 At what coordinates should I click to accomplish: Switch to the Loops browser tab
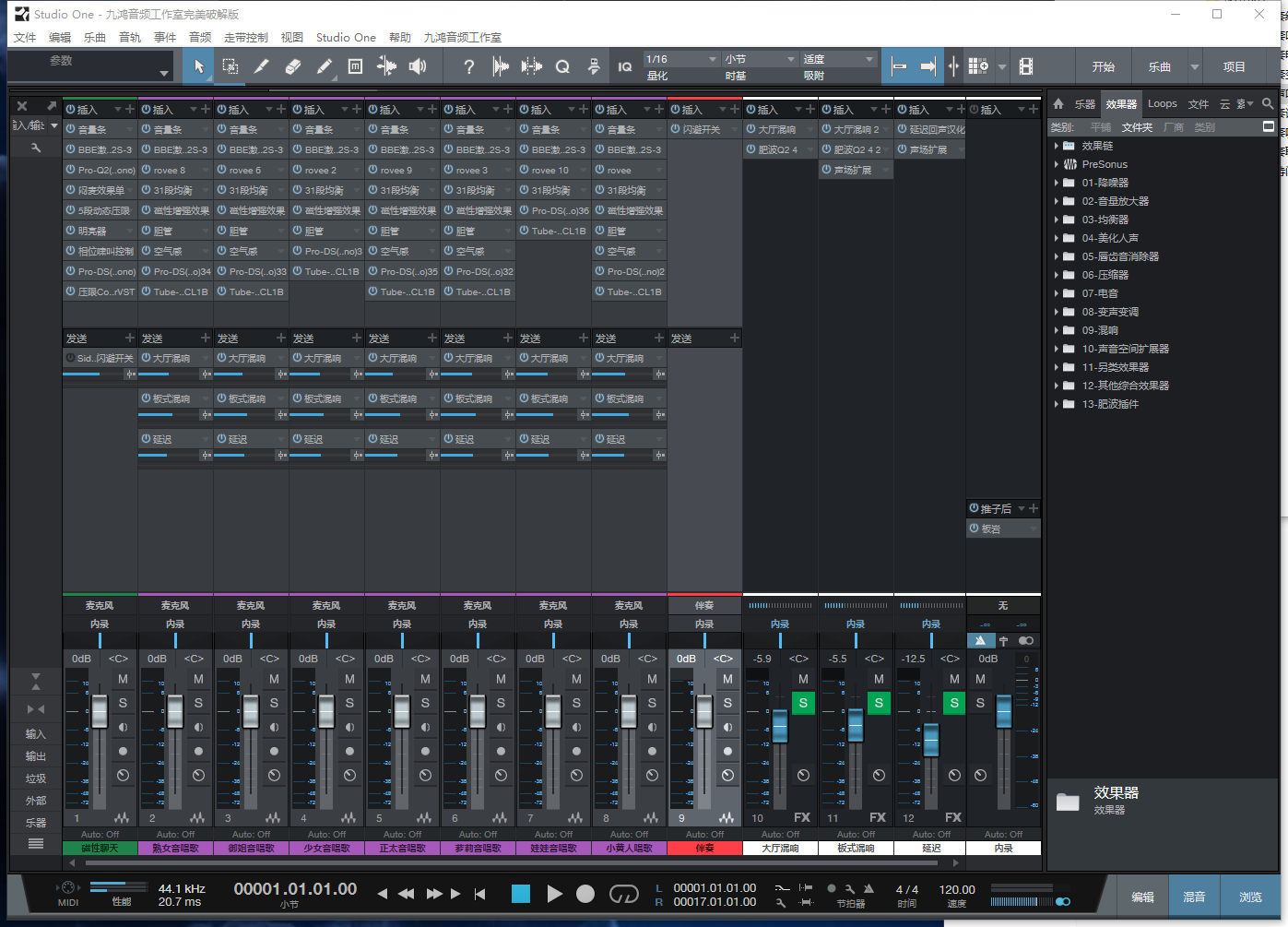[1162, 104]
